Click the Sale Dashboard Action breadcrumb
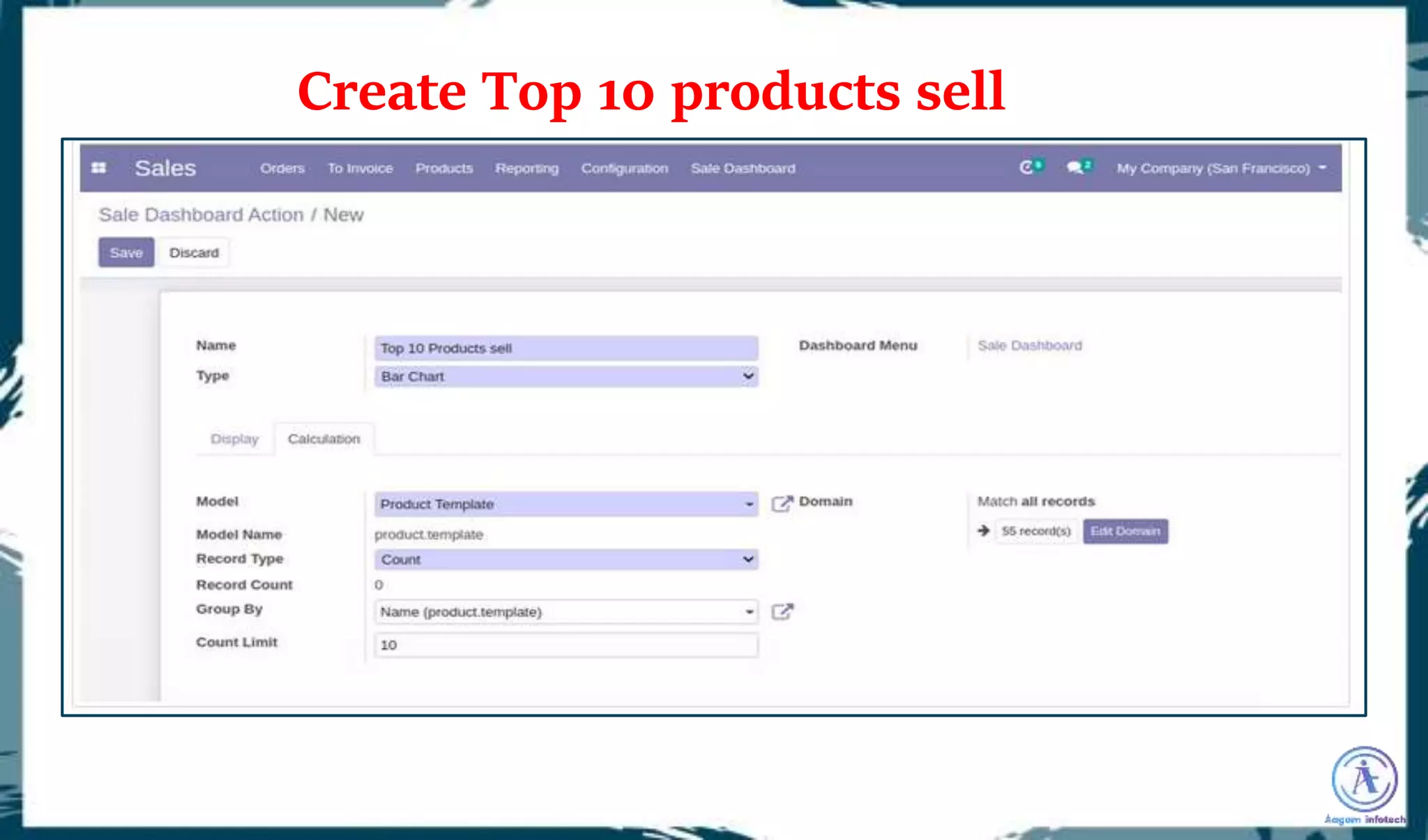The height and width of the screenshot is (840, 1428). pos(201,215)
